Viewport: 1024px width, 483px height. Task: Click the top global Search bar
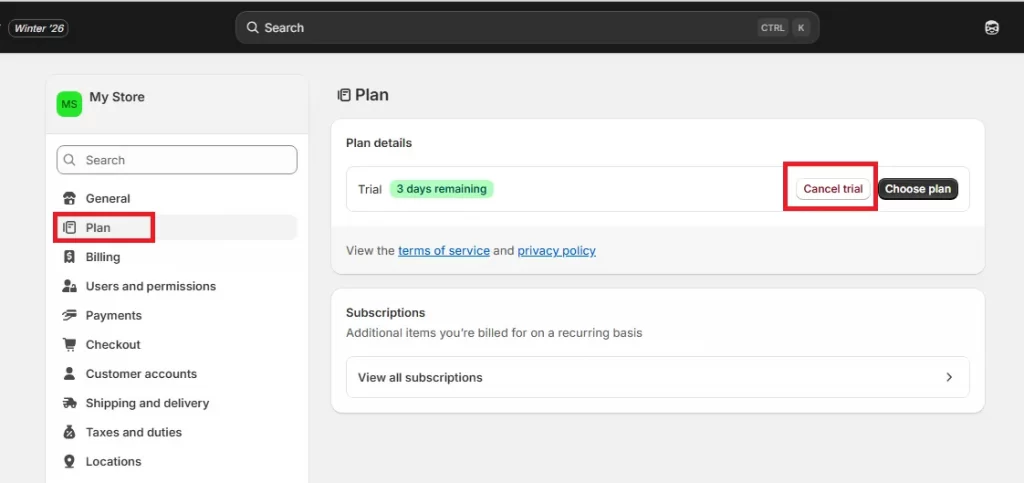click(500, 28)
